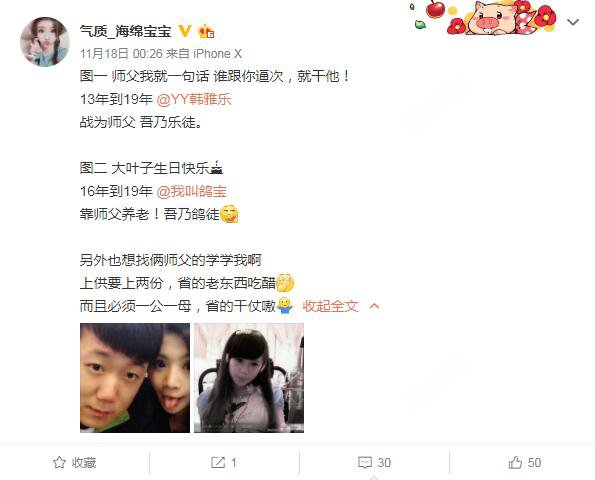595x480 pixels.
Task: Open the poster's round avatar
Action: tap(45, 42)
